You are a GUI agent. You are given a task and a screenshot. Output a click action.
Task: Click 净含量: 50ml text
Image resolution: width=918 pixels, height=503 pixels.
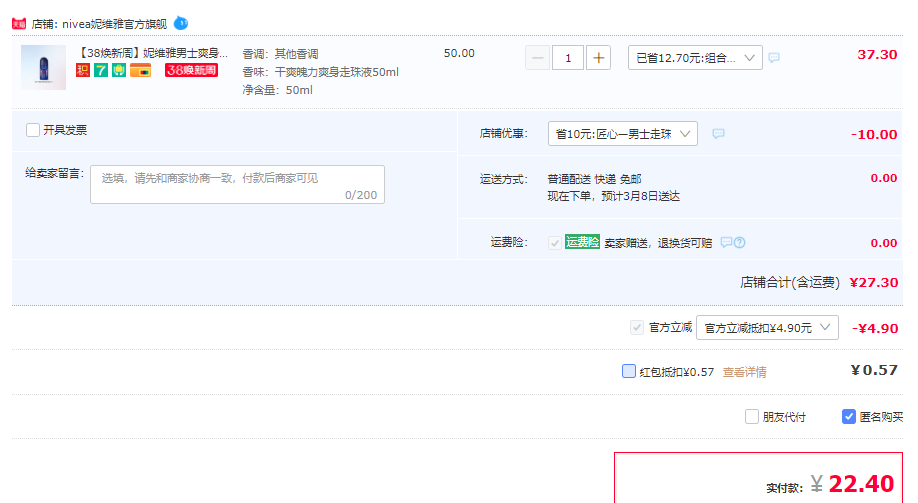click(x=278, y=90)
